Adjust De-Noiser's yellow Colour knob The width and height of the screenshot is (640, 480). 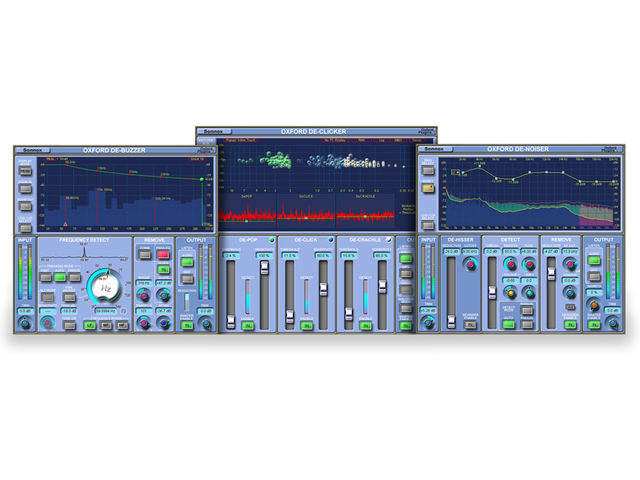pyautogui.click(x=511, y=293)
